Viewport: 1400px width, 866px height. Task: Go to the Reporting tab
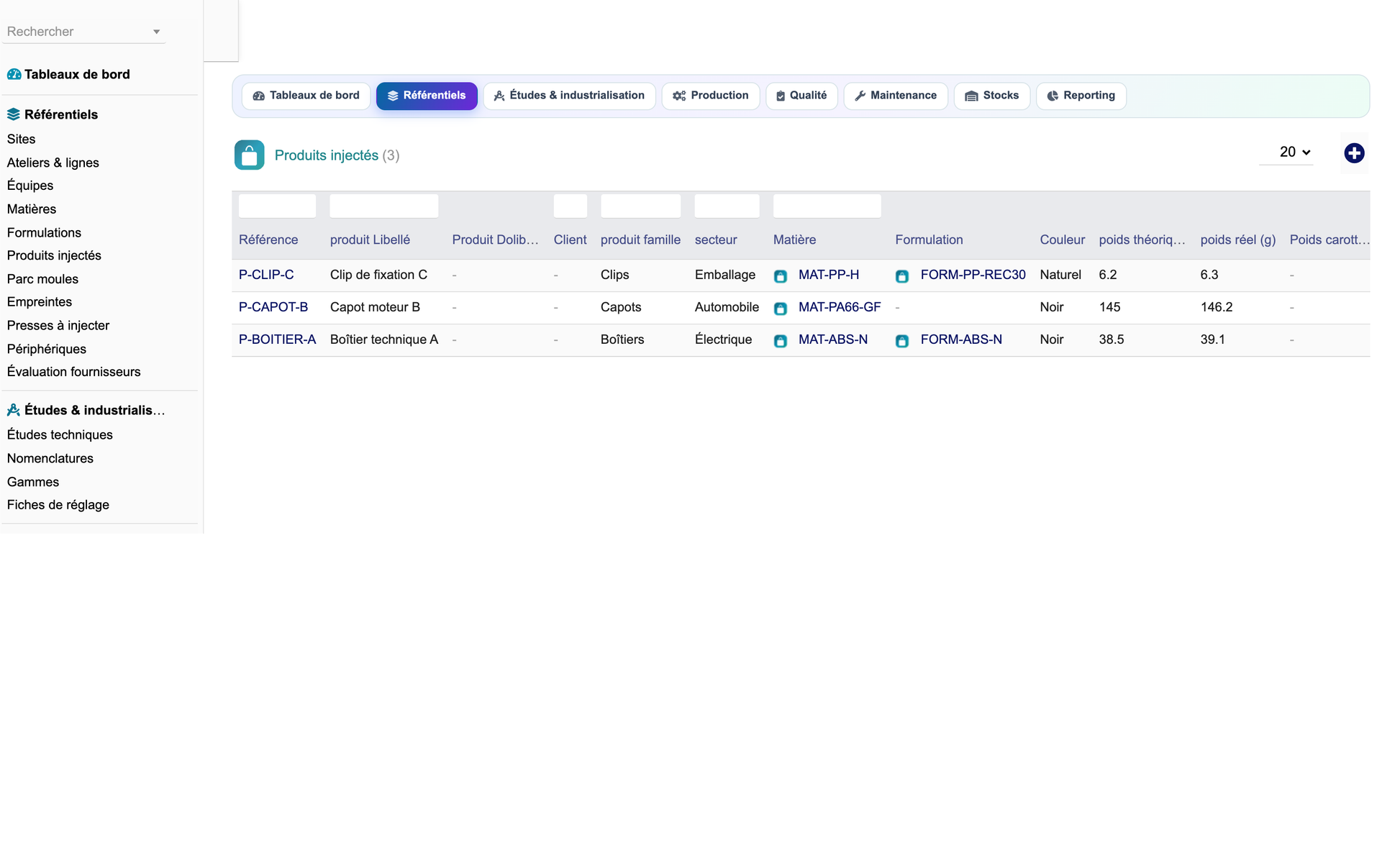point(1081,96)
